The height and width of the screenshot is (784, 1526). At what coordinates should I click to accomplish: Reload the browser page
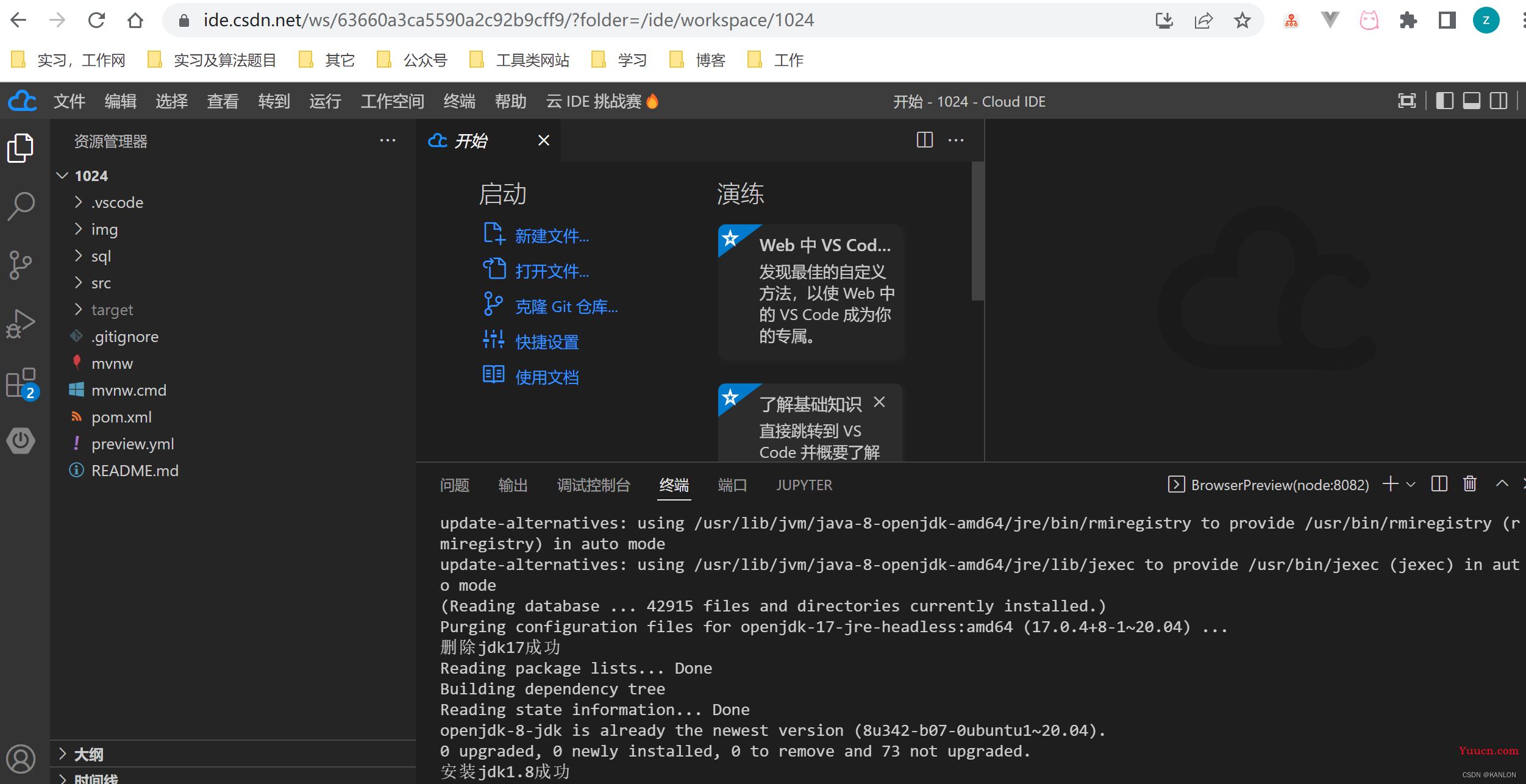(96, 20)
